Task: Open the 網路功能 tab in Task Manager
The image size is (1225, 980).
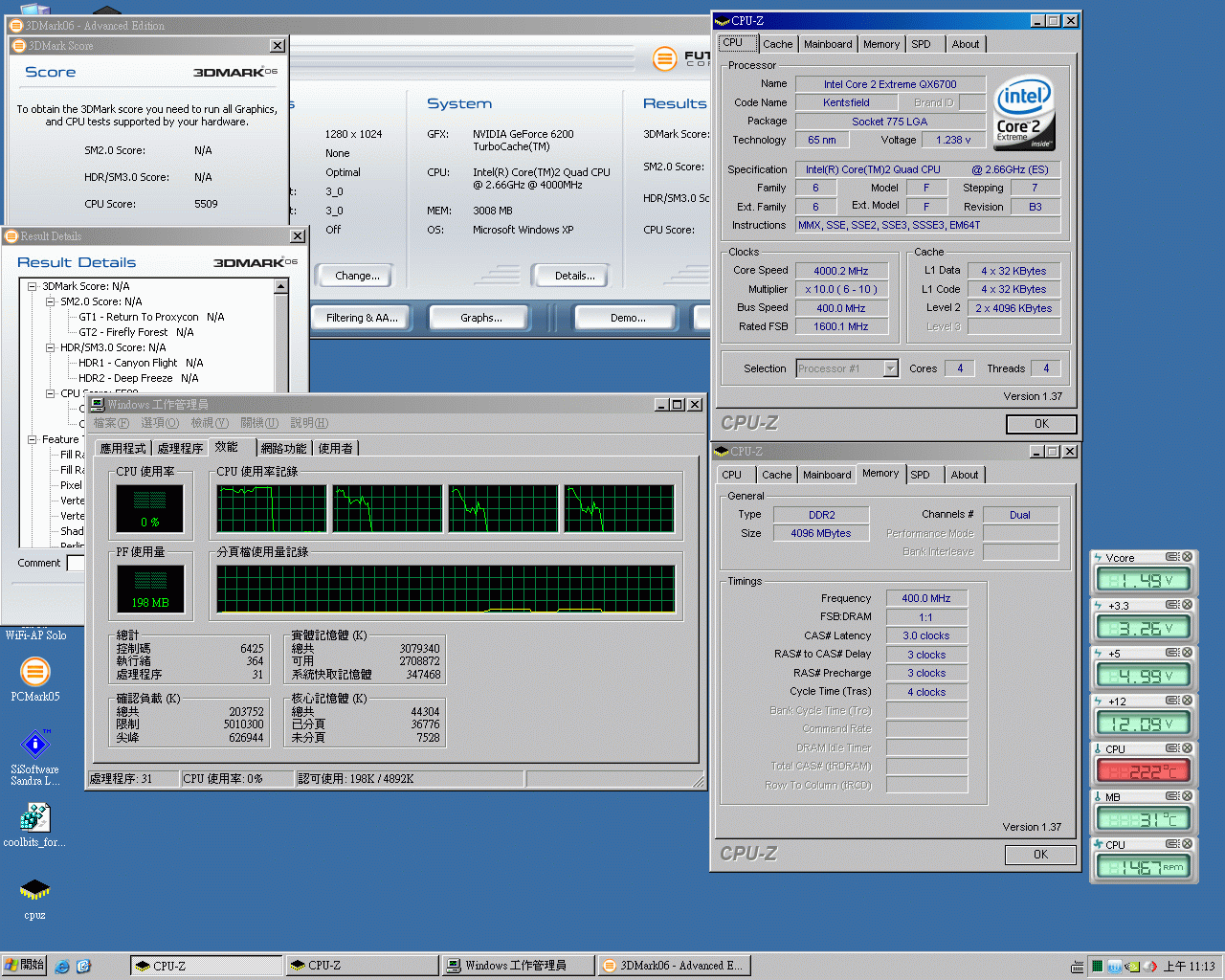Action: 284,448
